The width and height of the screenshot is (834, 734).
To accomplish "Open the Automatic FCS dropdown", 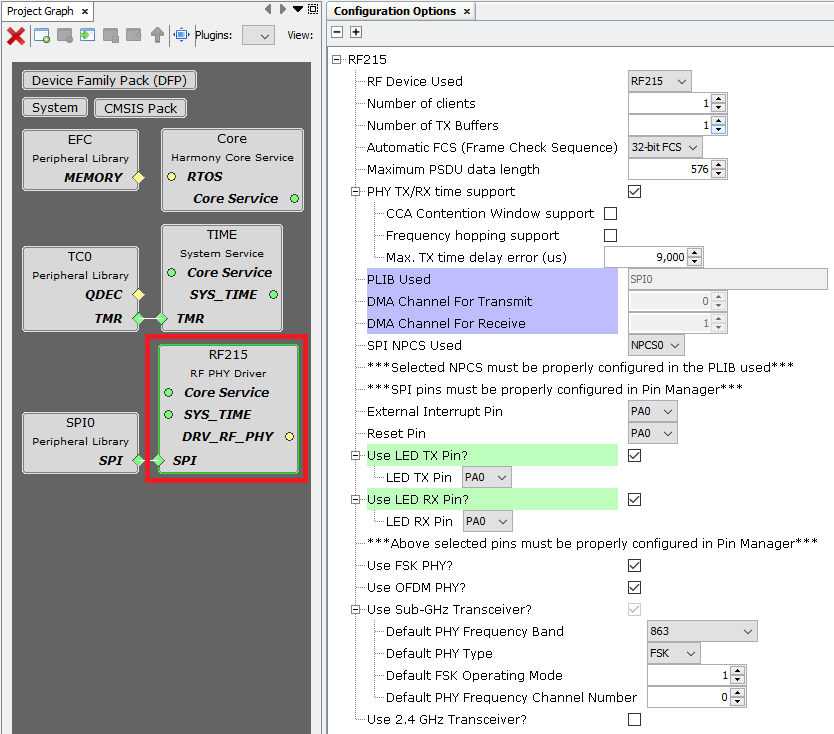I will click(665, 147).
